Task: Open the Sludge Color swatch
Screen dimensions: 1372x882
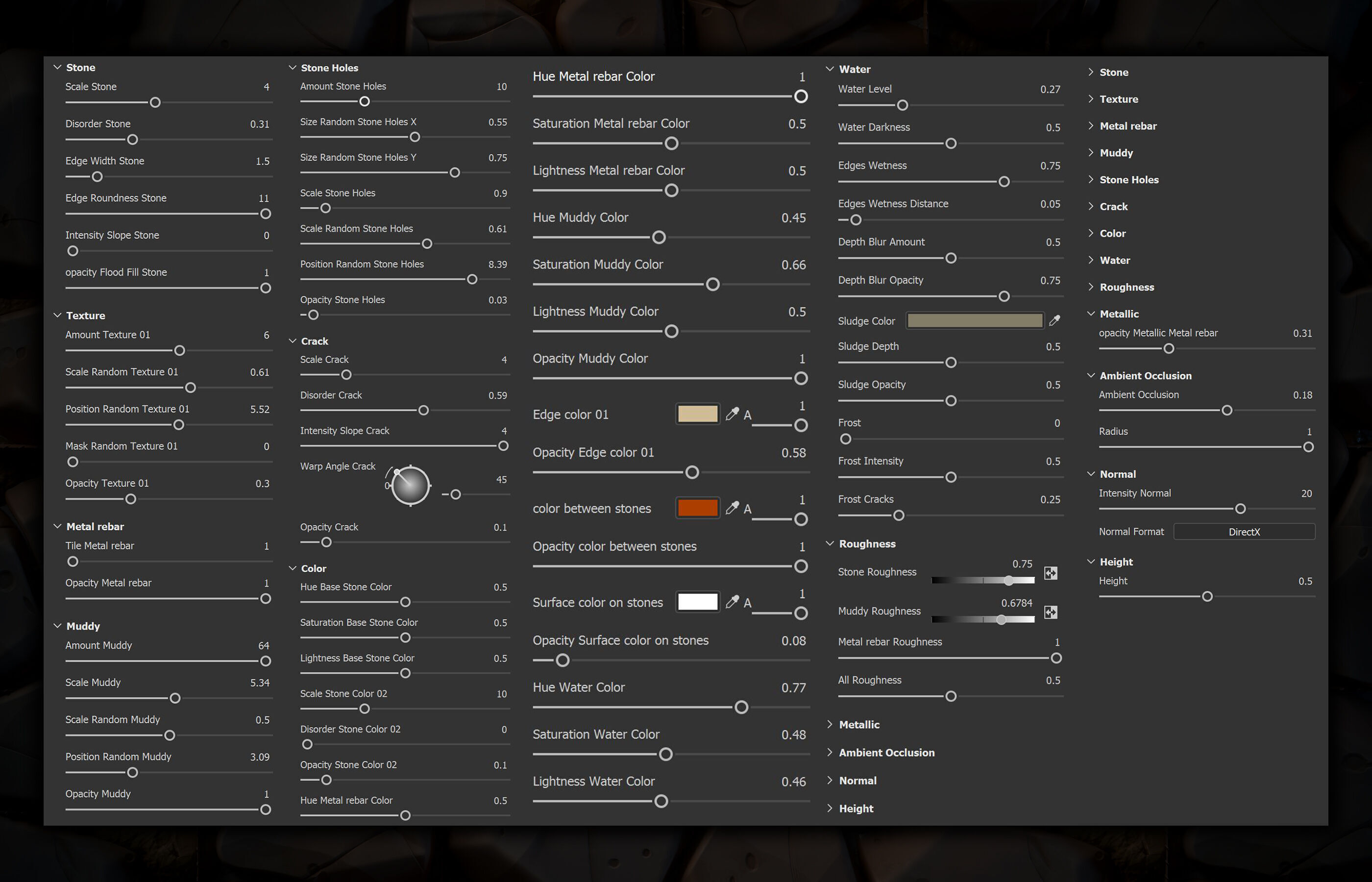Action: click(975, 321)
